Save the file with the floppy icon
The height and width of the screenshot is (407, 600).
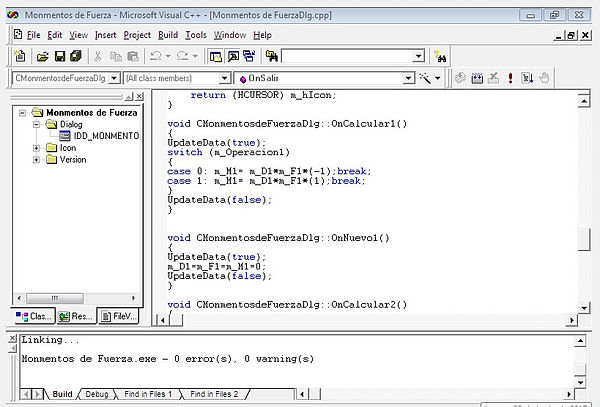pyautogui.click(x=60, y=57)
